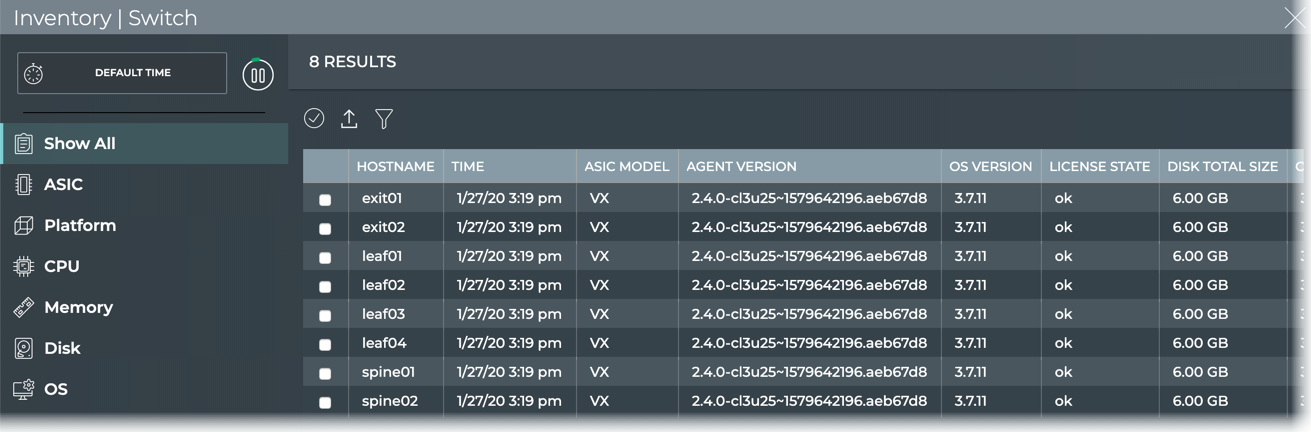This screenshot has height=432, width=1311.
Task: Sort by OS Version column header
Action: (x=992, y=167)
